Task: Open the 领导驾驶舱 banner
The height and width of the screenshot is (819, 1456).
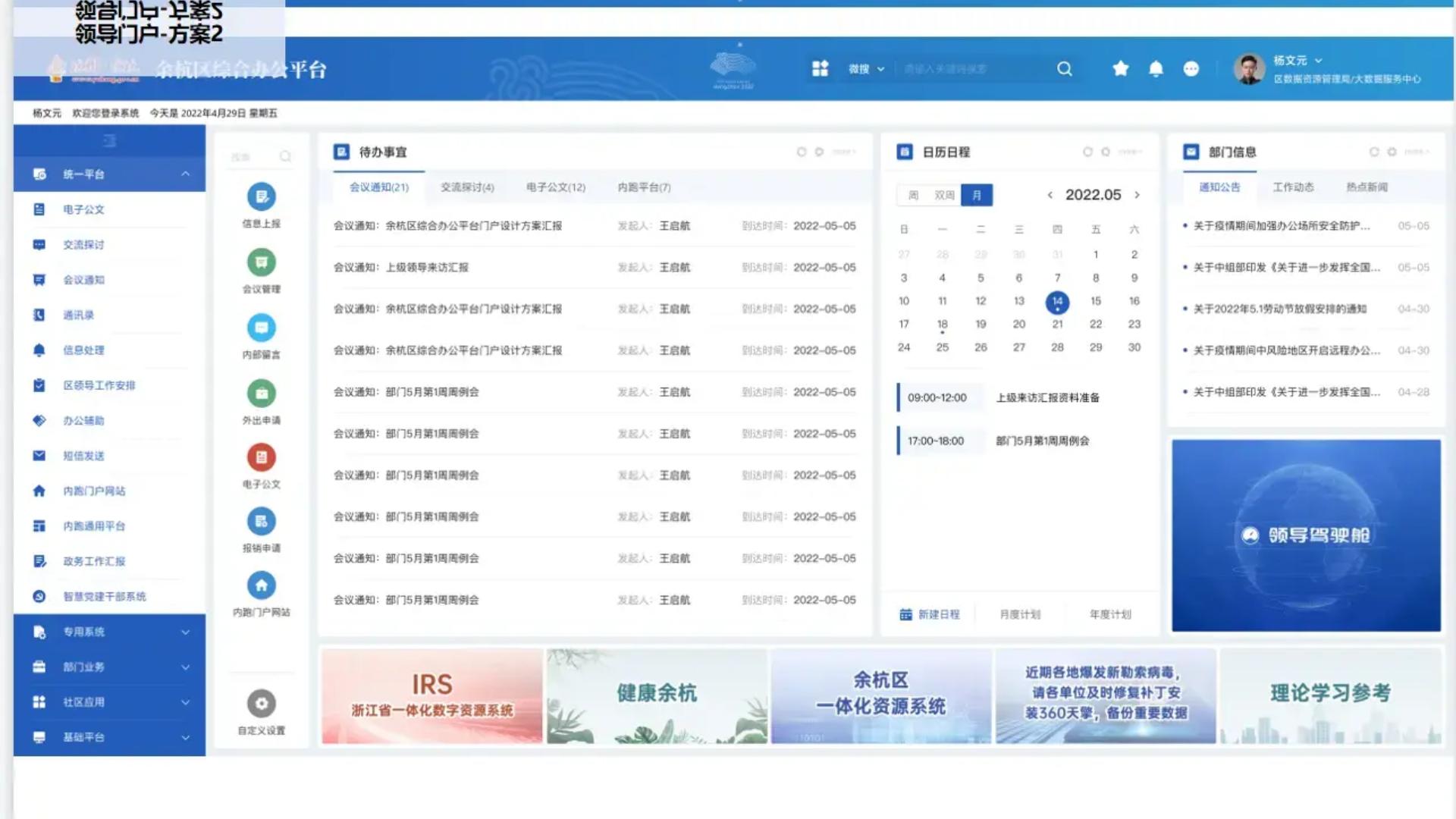Action: click(x=1306, y=535)
